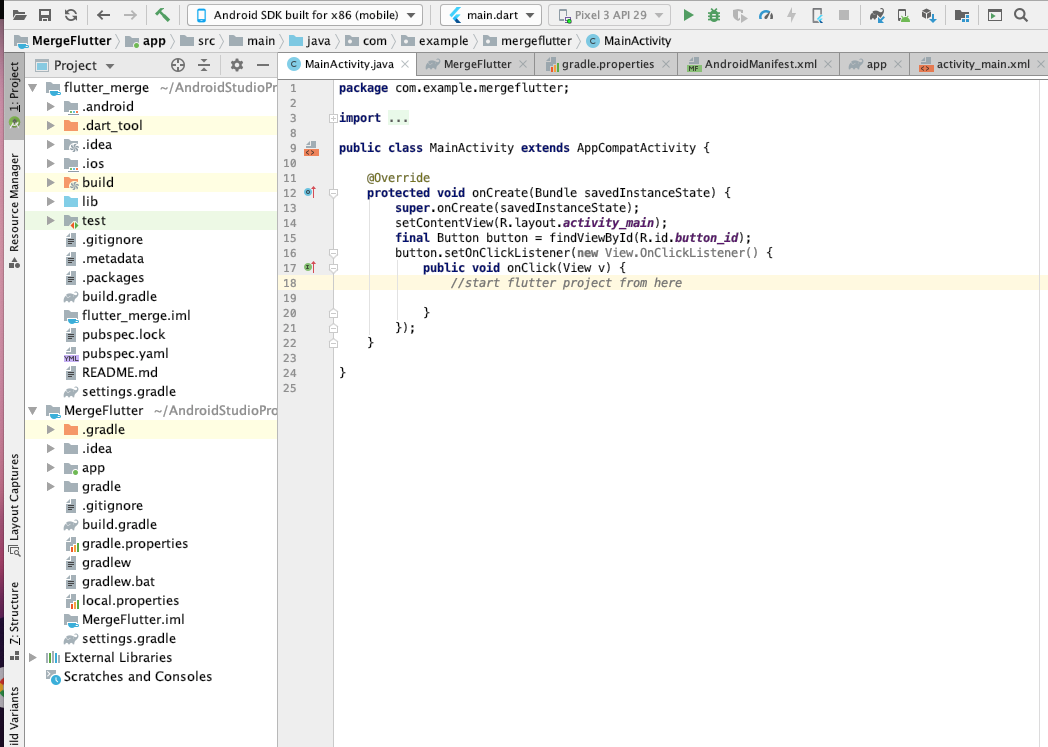This screenshot has width=1048, height=747.
Task: Switch to the gradle.properties tab
Action: pos(608,64)
